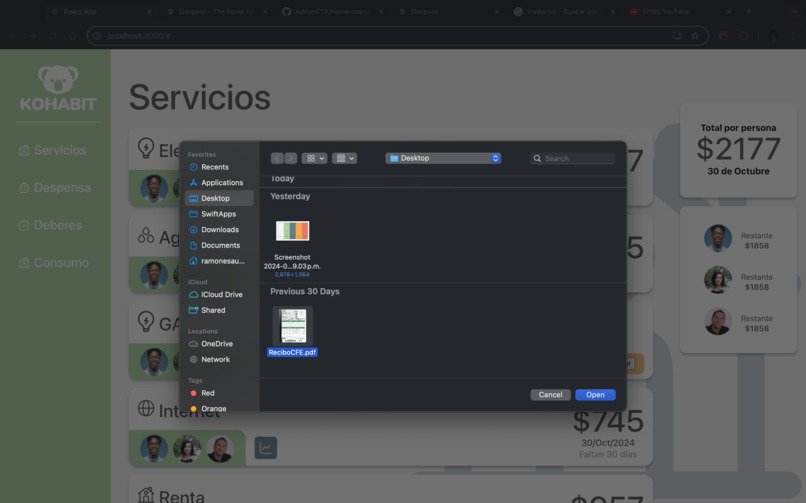Go to Downloads in the sidebar
Screen dimensions: 806x503
click(218, 230)
